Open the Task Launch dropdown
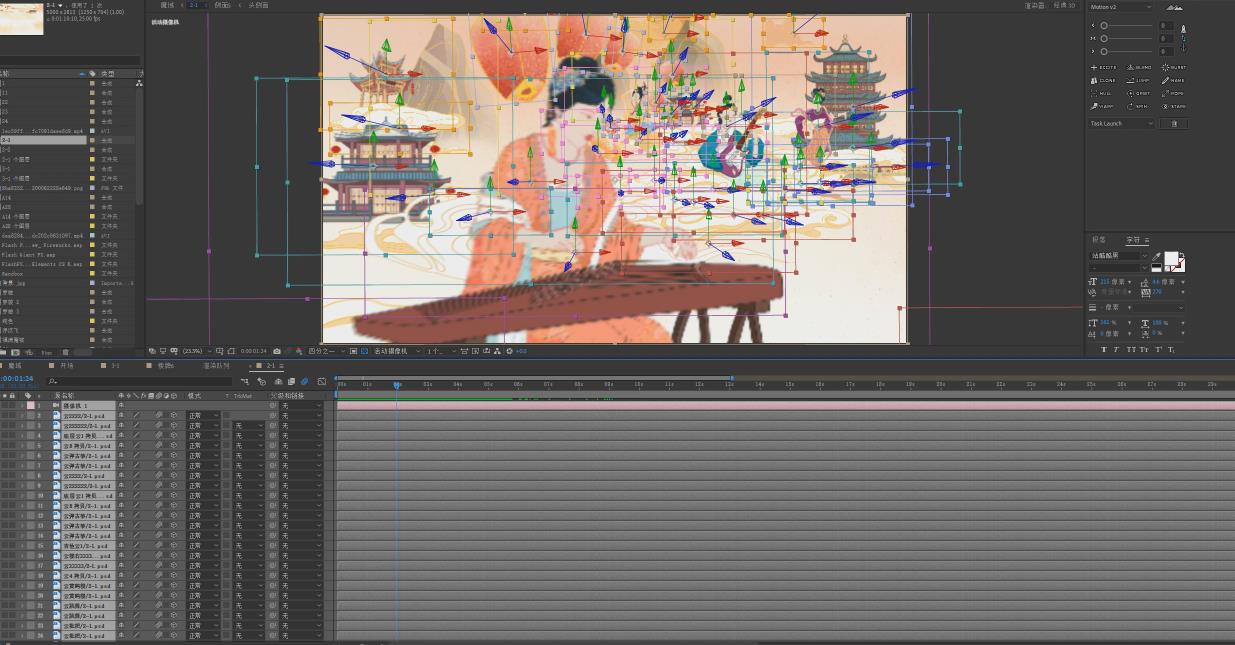Viewport: 1235px width, 645px height. pos(1121,124)
